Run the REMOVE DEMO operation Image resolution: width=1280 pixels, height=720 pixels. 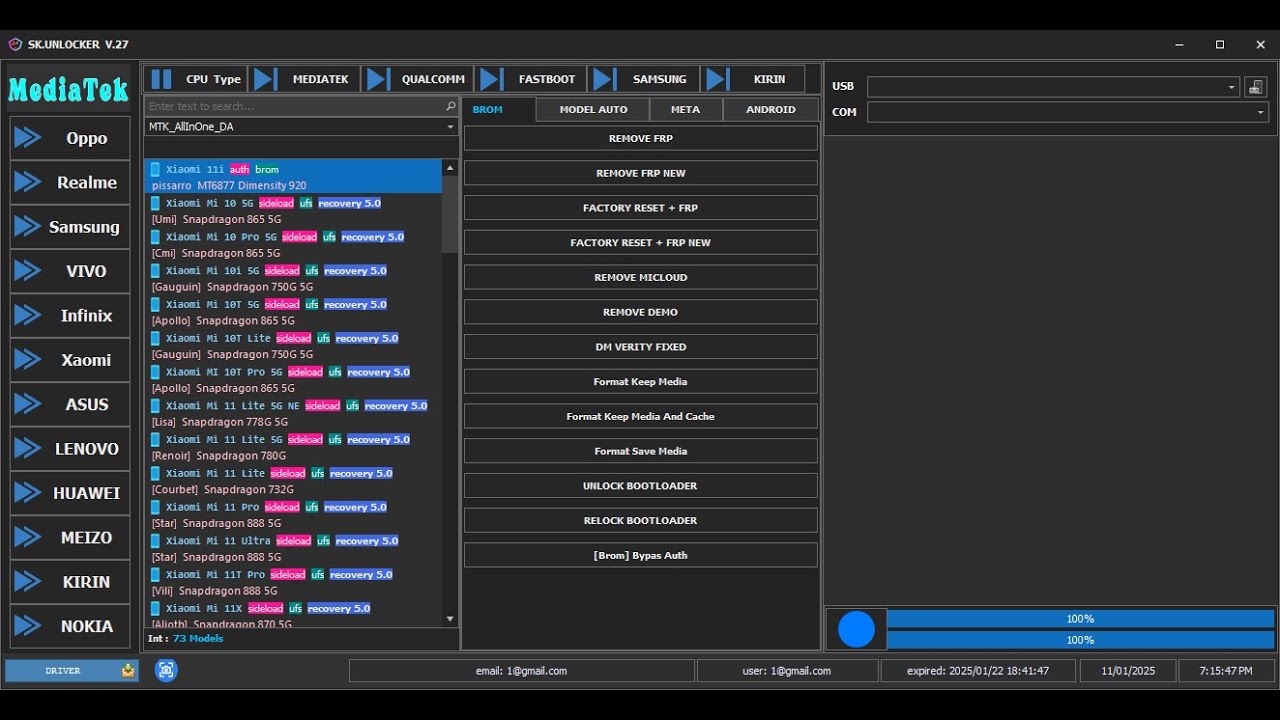pyautogui.click(x=641, y=312)
